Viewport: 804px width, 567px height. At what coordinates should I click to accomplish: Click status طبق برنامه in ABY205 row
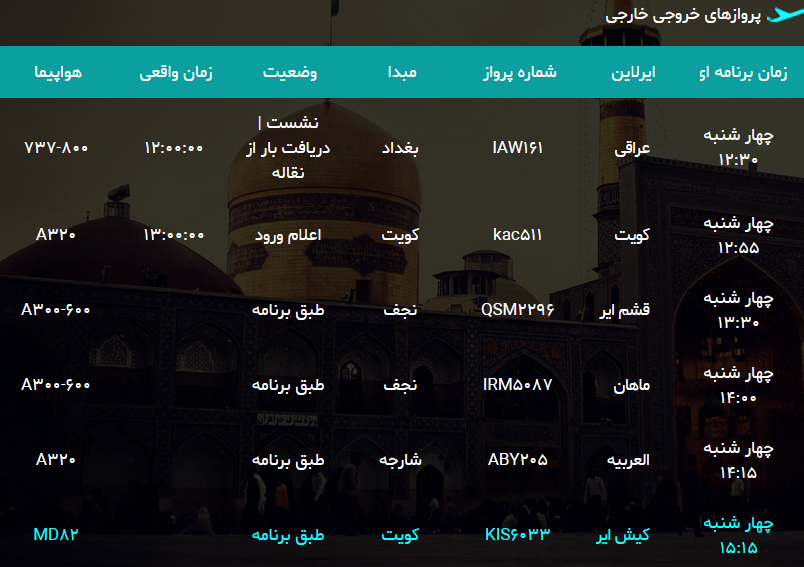click(288, 460)
